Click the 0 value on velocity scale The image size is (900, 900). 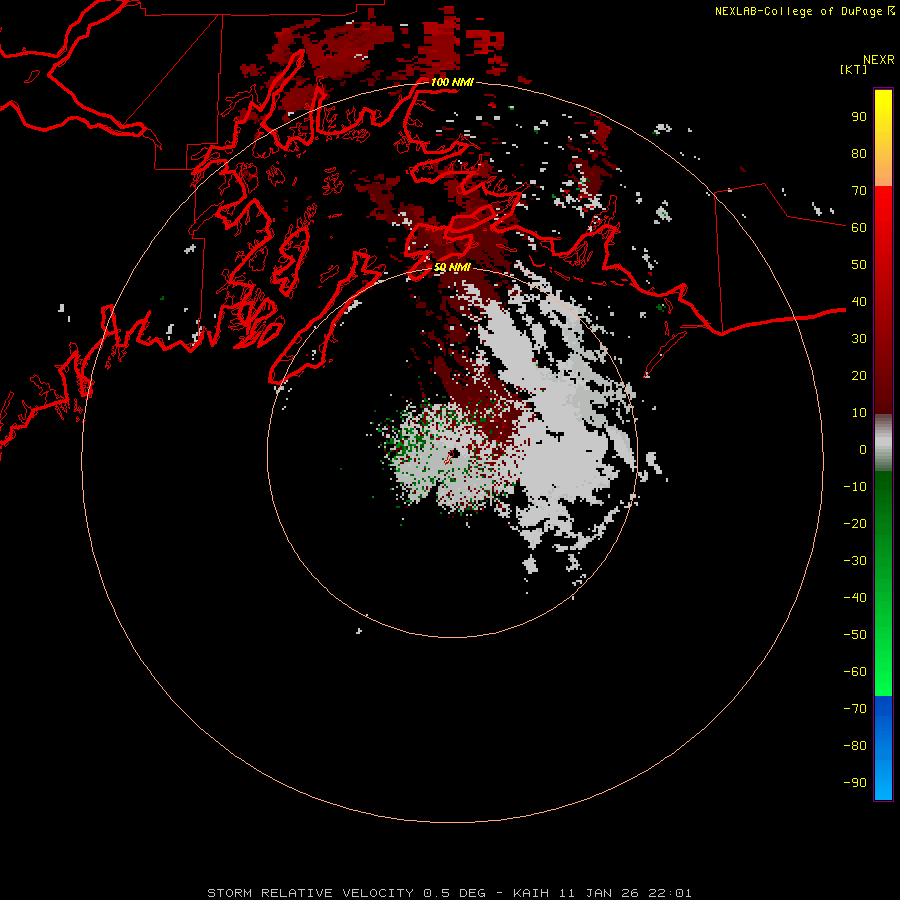tap(863, 450)
